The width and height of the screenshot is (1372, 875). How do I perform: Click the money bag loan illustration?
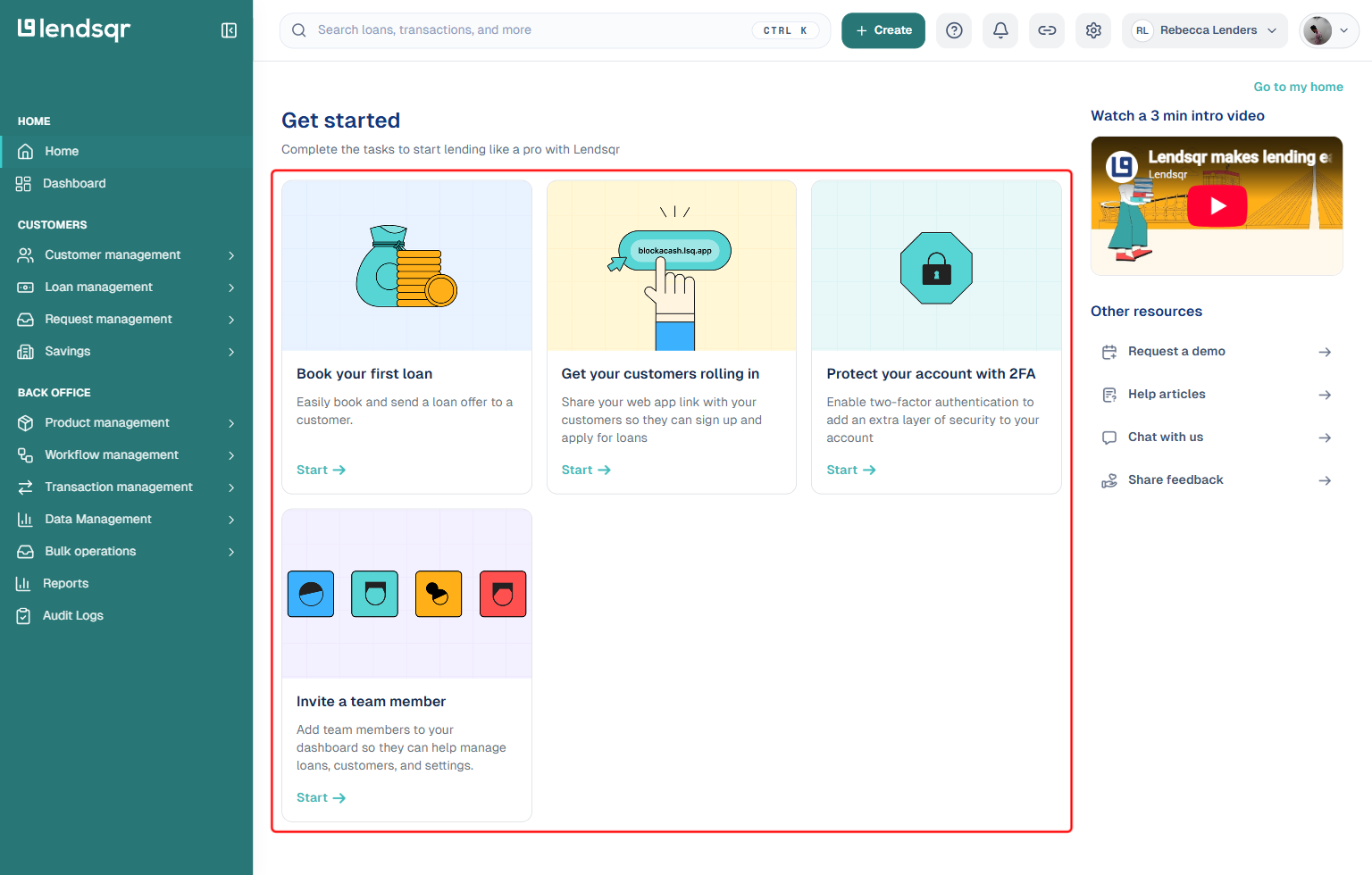(x=406, y=266)
